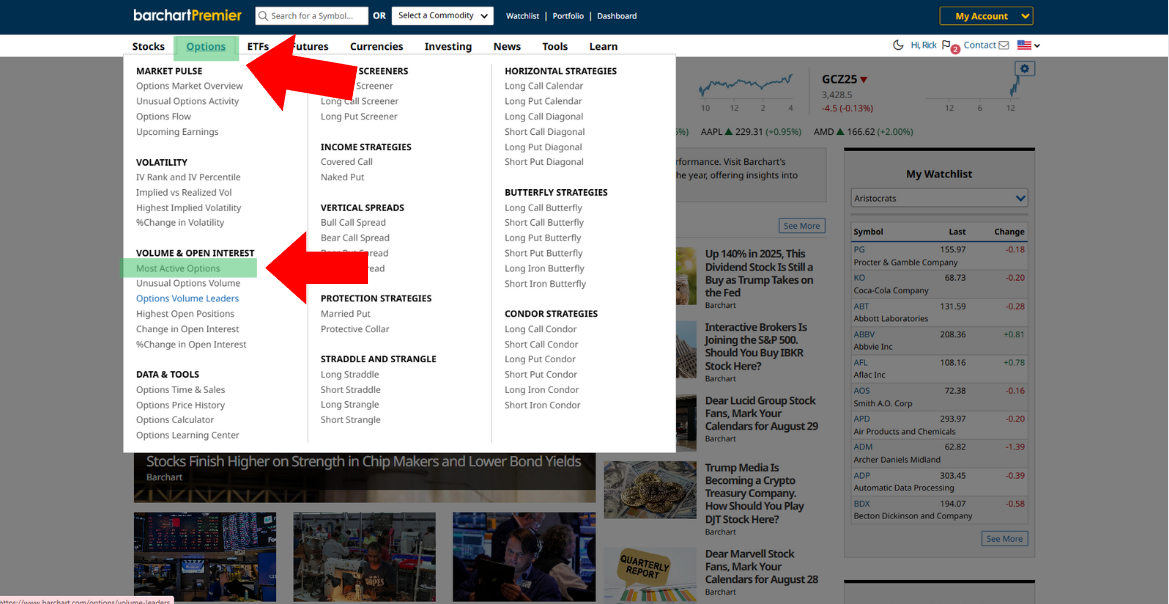Click the search magnifier icon
The height and width of the screenshot is (604, 1169).
click(x=262, y=16)
